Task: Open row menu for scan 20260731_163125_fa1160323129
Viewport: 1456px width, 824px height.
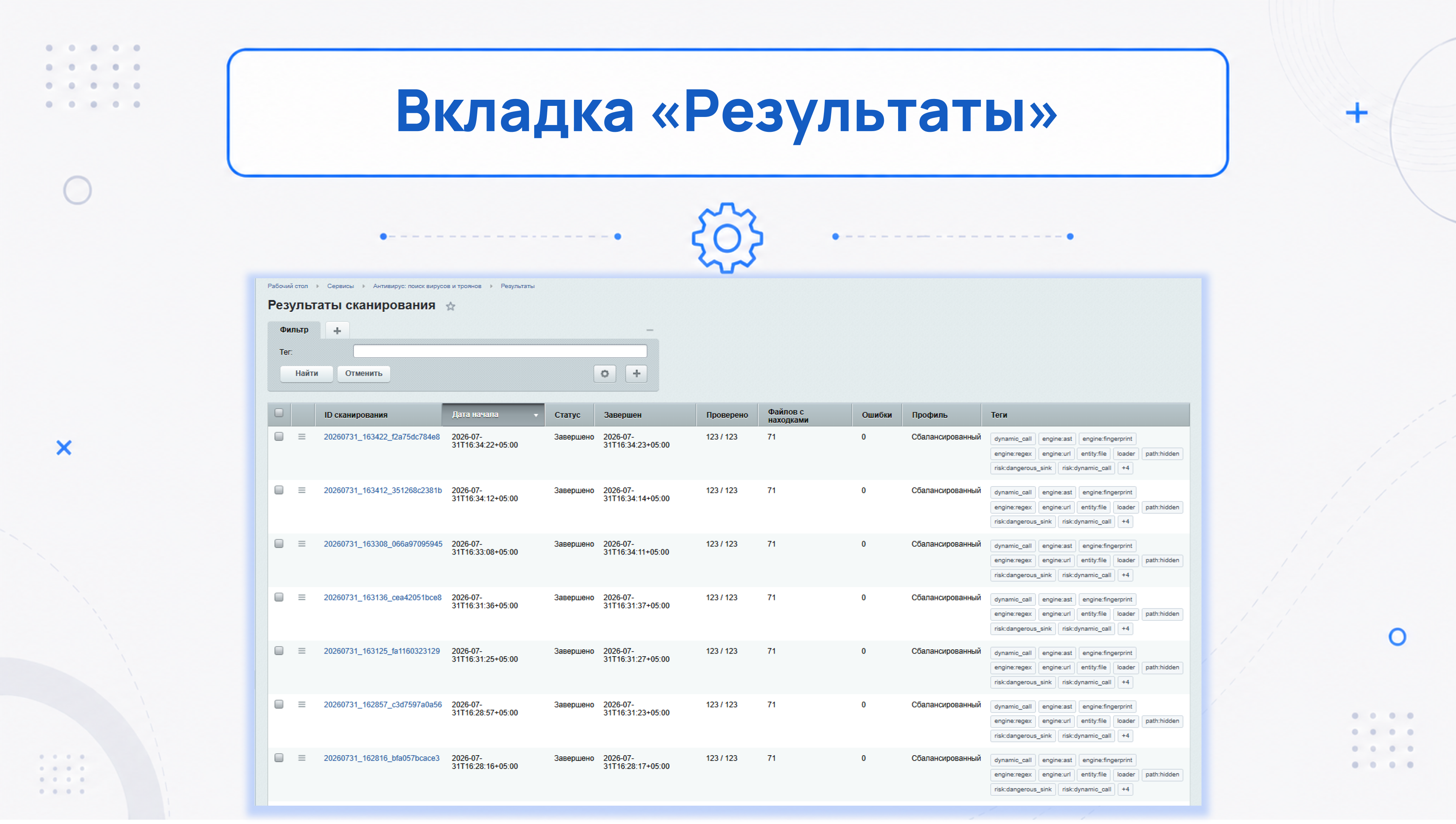Action: (x=302, y=651)
